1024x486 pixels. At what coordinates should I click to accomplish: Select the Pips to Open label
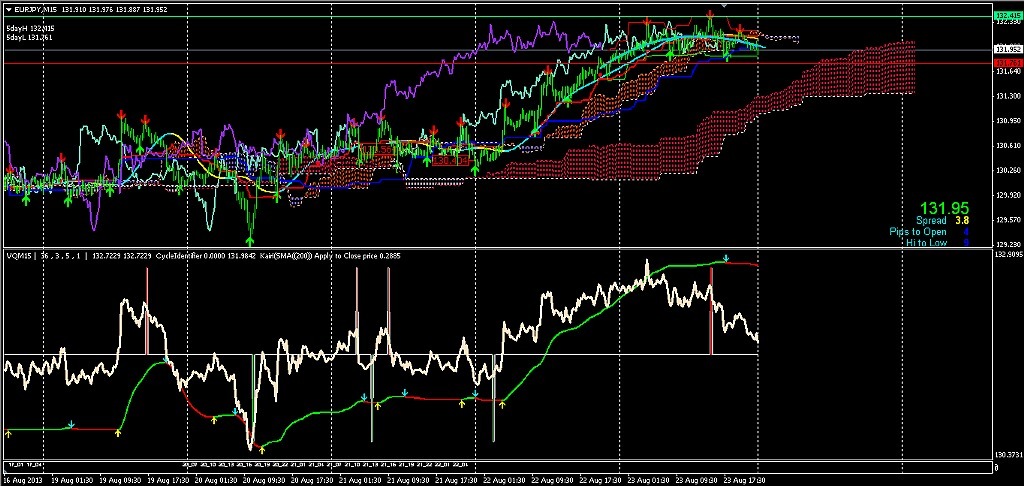coord(919,232)
